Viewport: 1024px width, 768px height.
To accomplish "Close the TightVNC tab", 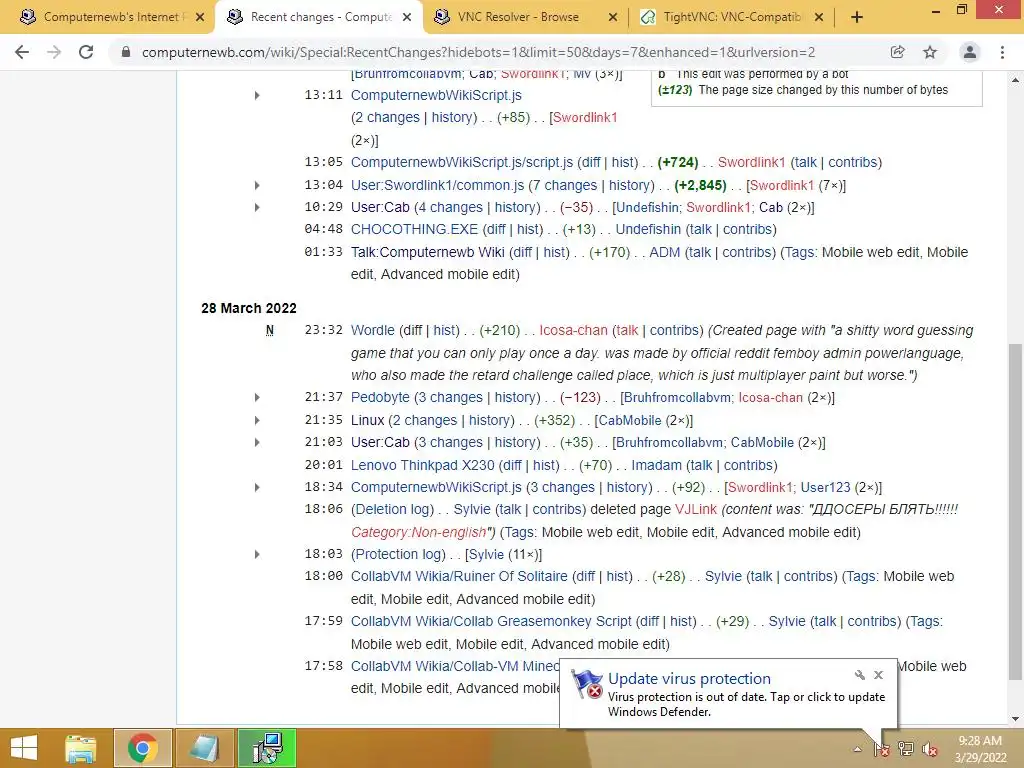I will pos(819,18).
